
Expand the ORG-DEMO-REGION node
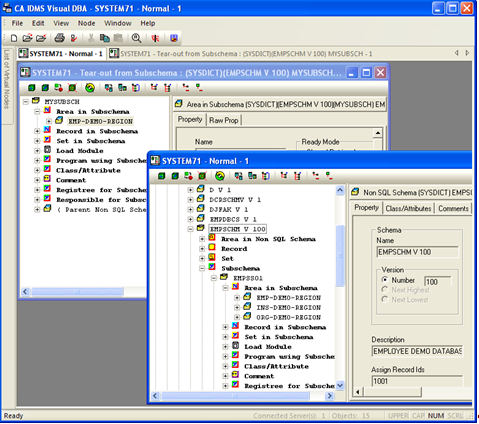(237, 317)
